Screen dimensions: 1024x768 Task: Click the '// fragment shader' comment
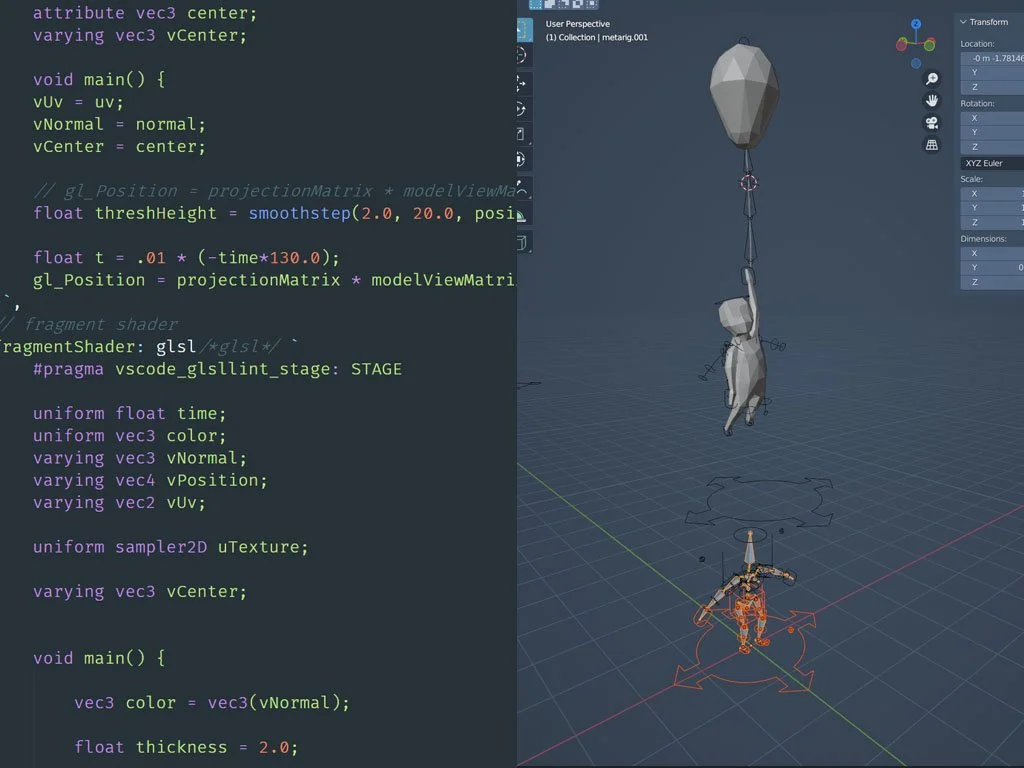click(x=89, y=325)
